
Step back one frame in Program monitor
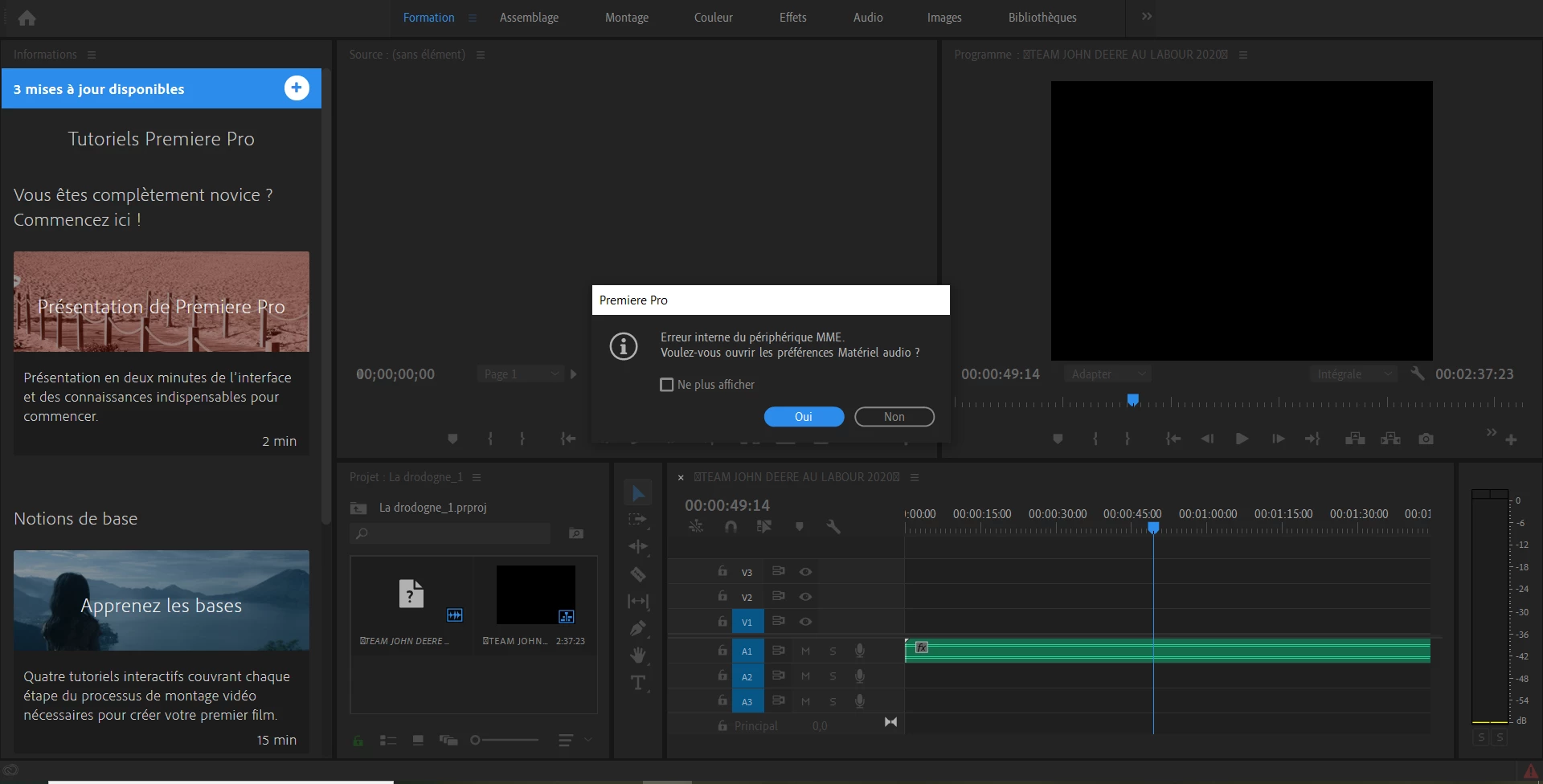point(1207,439)
